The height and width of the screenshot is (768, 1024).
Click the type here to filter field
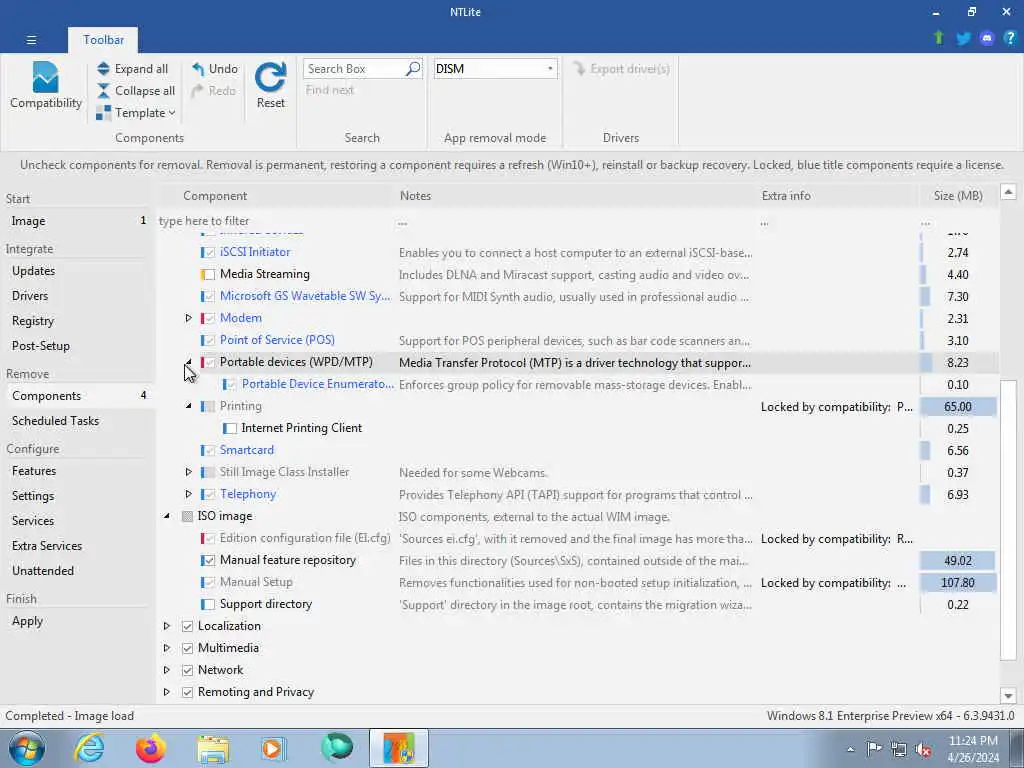[276, 221]
